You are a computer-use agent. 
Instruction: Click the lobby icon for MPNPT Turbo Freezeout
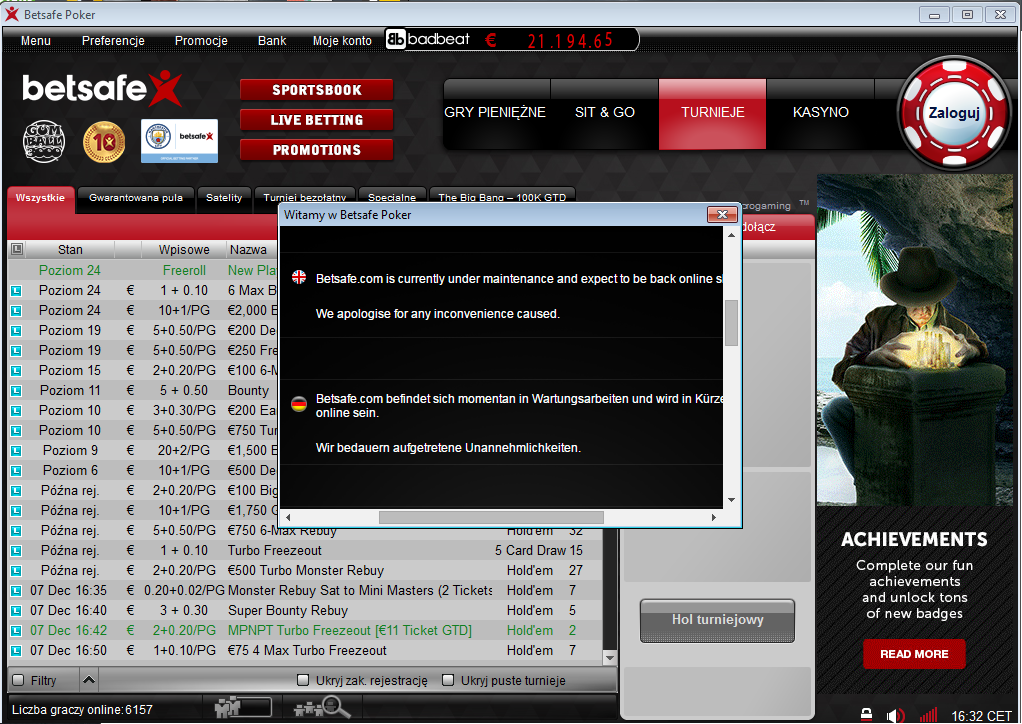click(16, 631)
